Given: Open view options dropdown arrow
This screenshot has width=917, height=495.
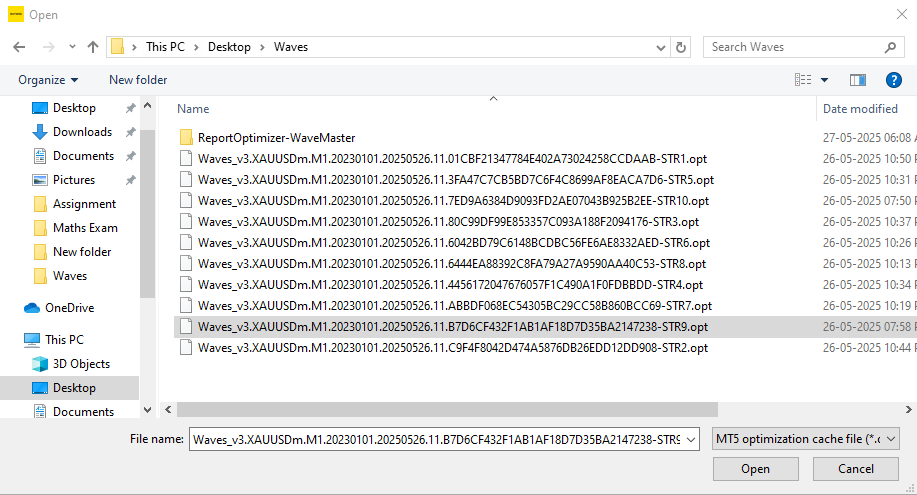Looking at the screenshot, I should tap(825, 80).
